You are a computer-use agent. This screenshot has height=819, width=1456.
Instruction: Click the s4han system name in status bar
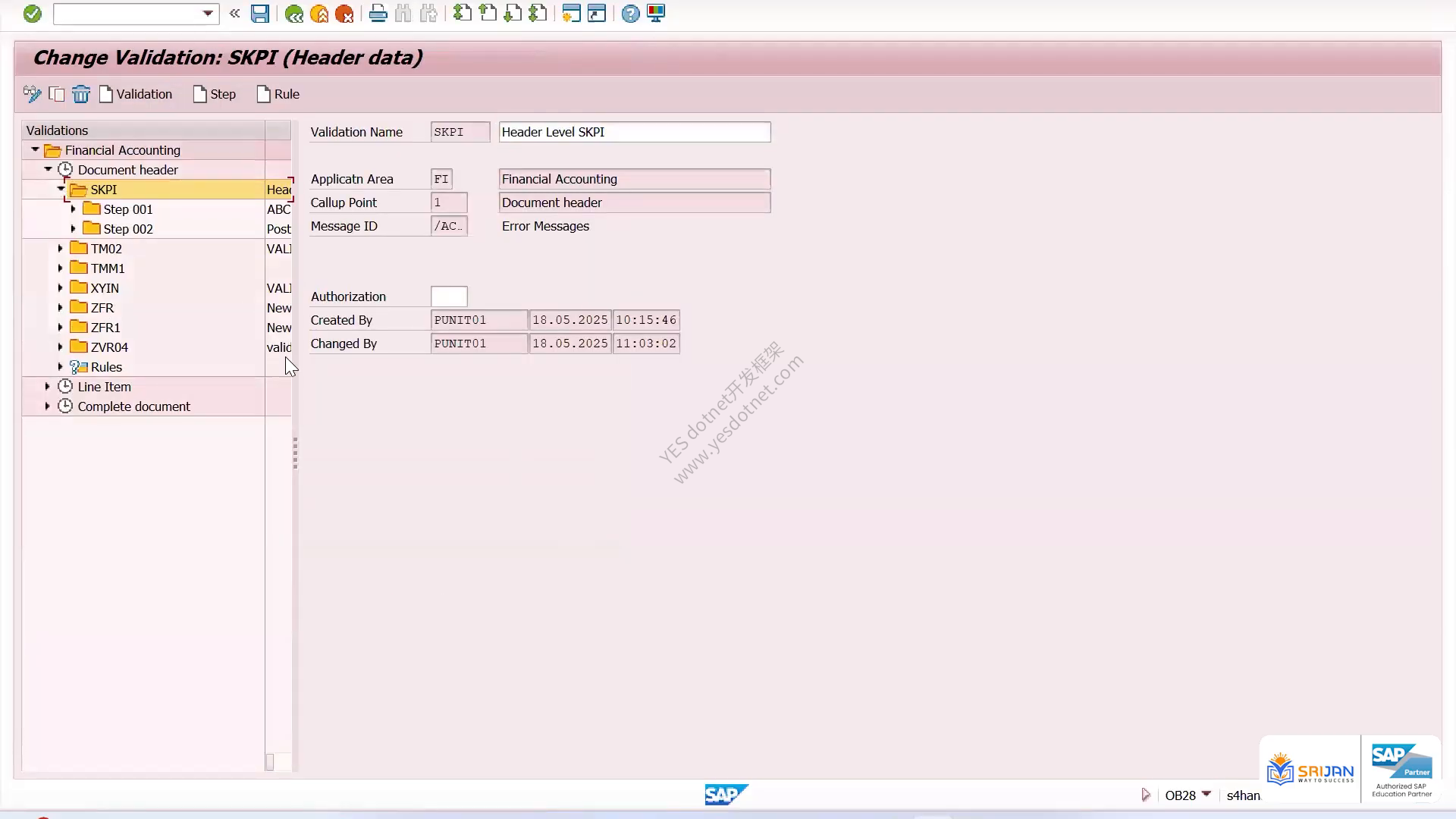[1243, 795]
